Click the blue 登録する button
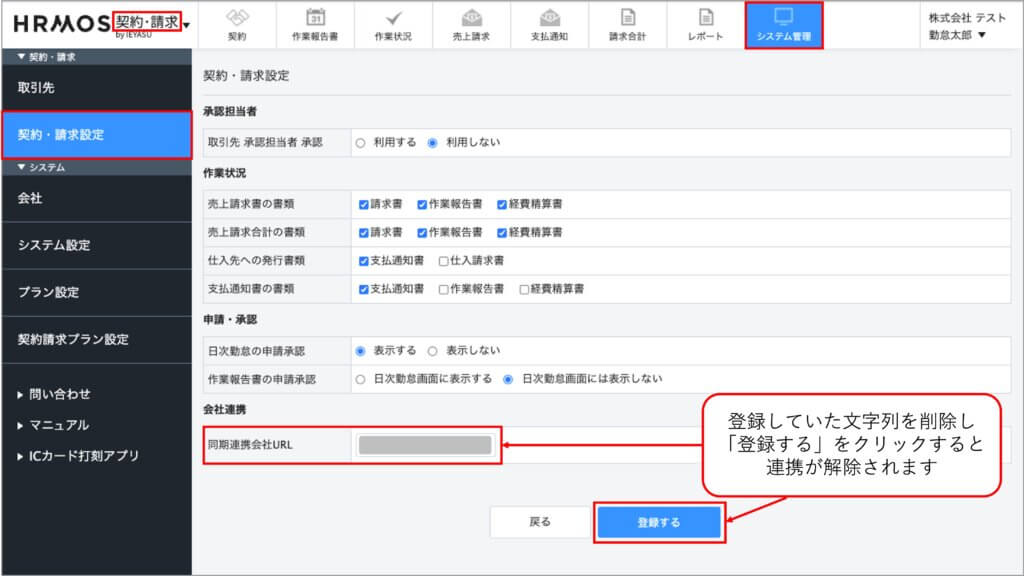The image size is (1024, 576). 659,522
